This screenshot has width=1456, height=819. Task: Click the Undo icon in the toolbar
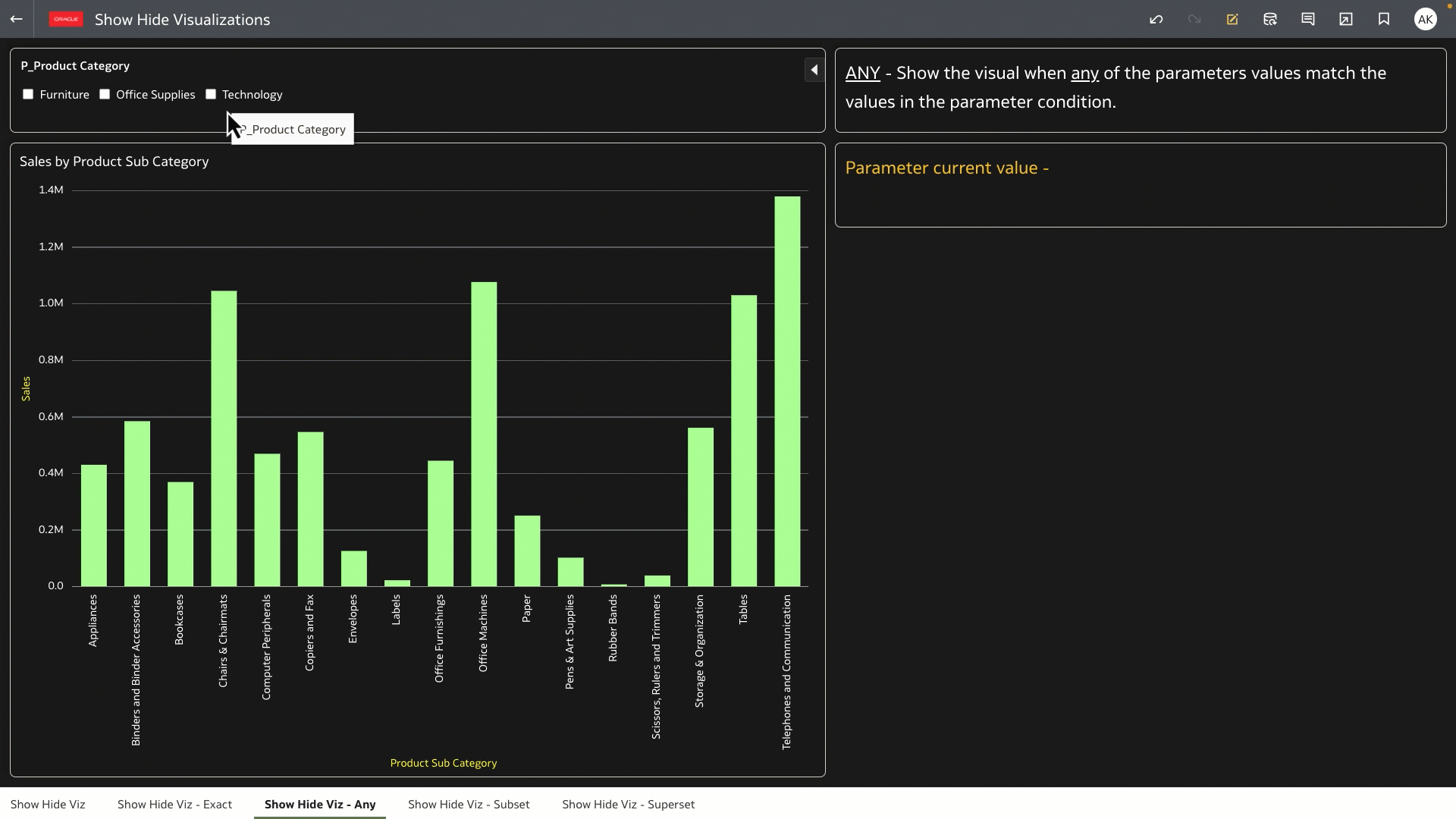click(x=1156, y=19)
